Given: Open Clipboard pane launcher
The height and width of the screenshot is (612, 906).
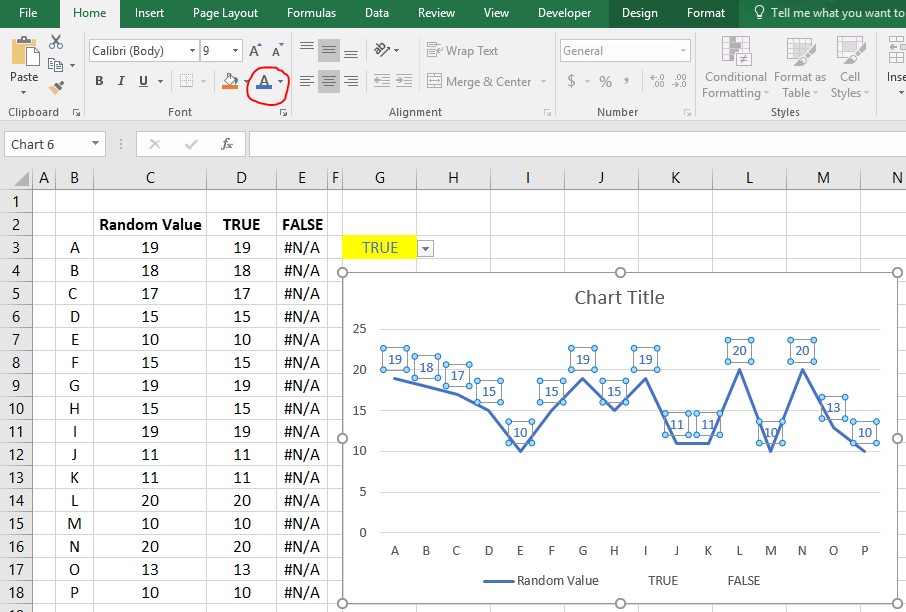Looking at the screenshot, I should (x=76, y=113).
